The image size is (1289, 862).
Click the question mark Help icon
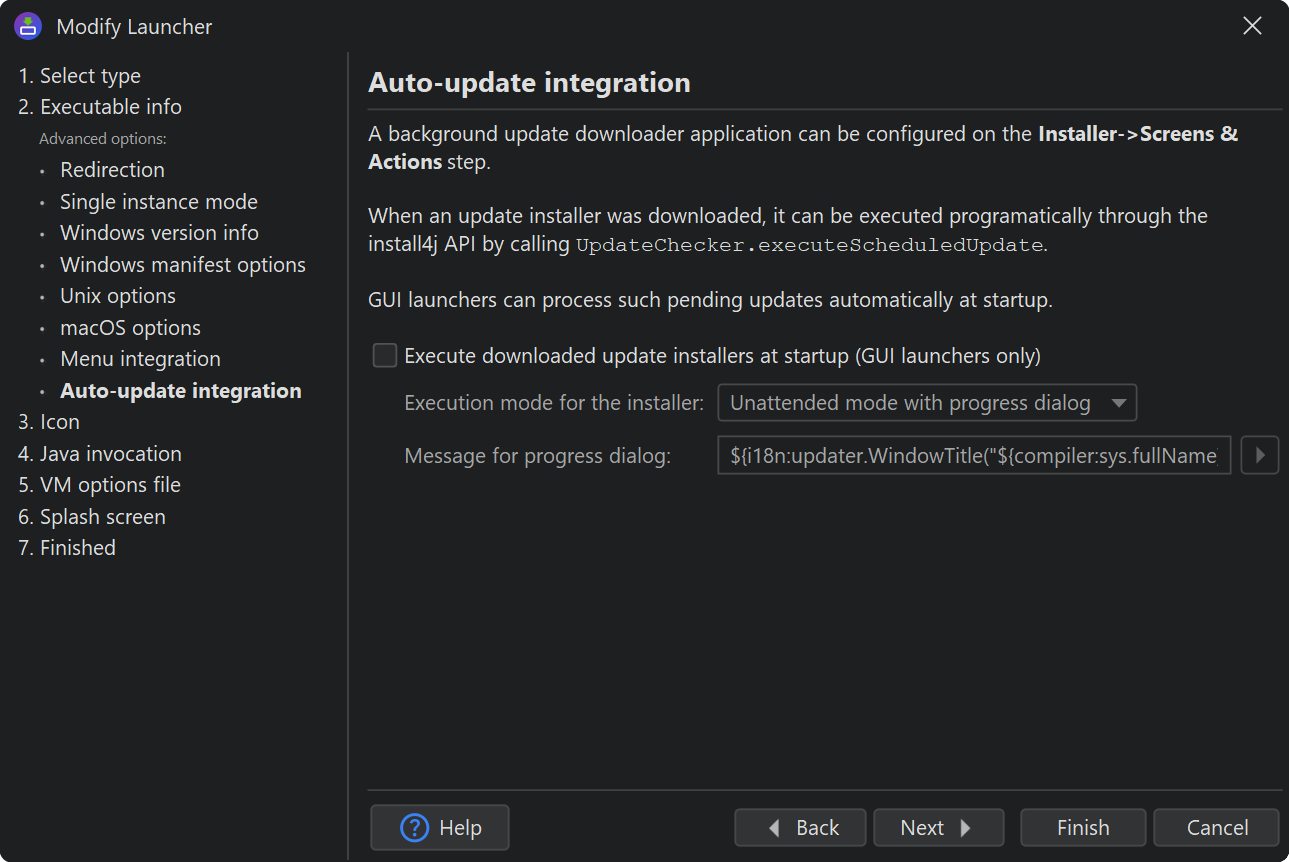[x=414, y=828]
